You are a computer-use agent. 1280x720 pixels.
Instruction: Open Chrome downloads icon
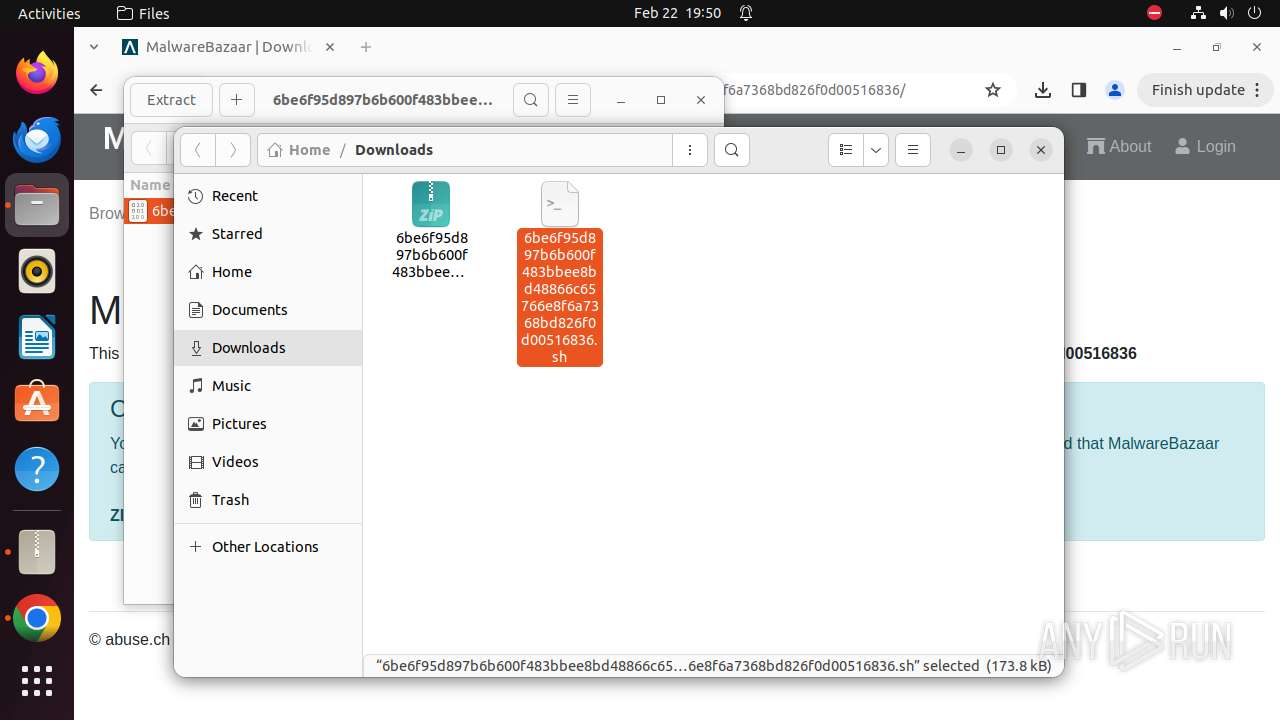(x=1043, y=90)
